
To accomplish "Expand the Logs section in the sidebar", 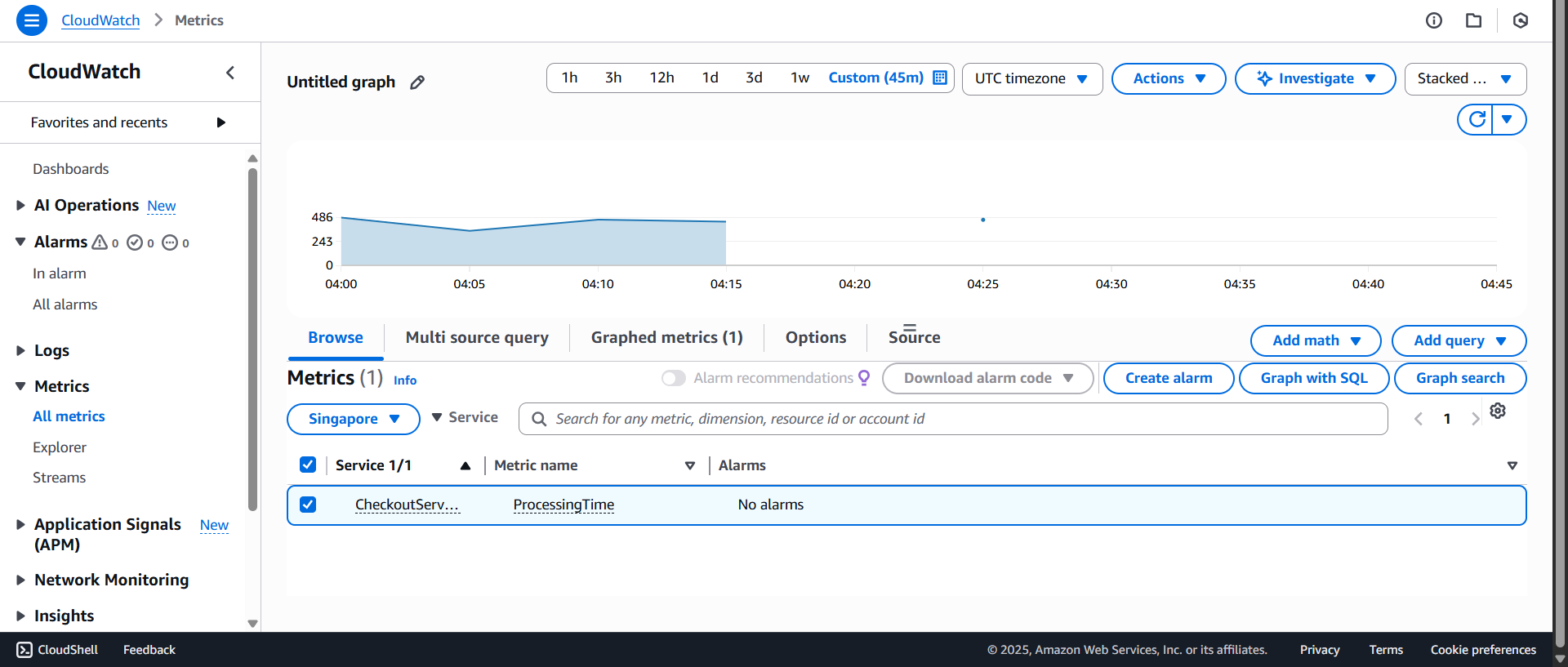I will [21, 350].
